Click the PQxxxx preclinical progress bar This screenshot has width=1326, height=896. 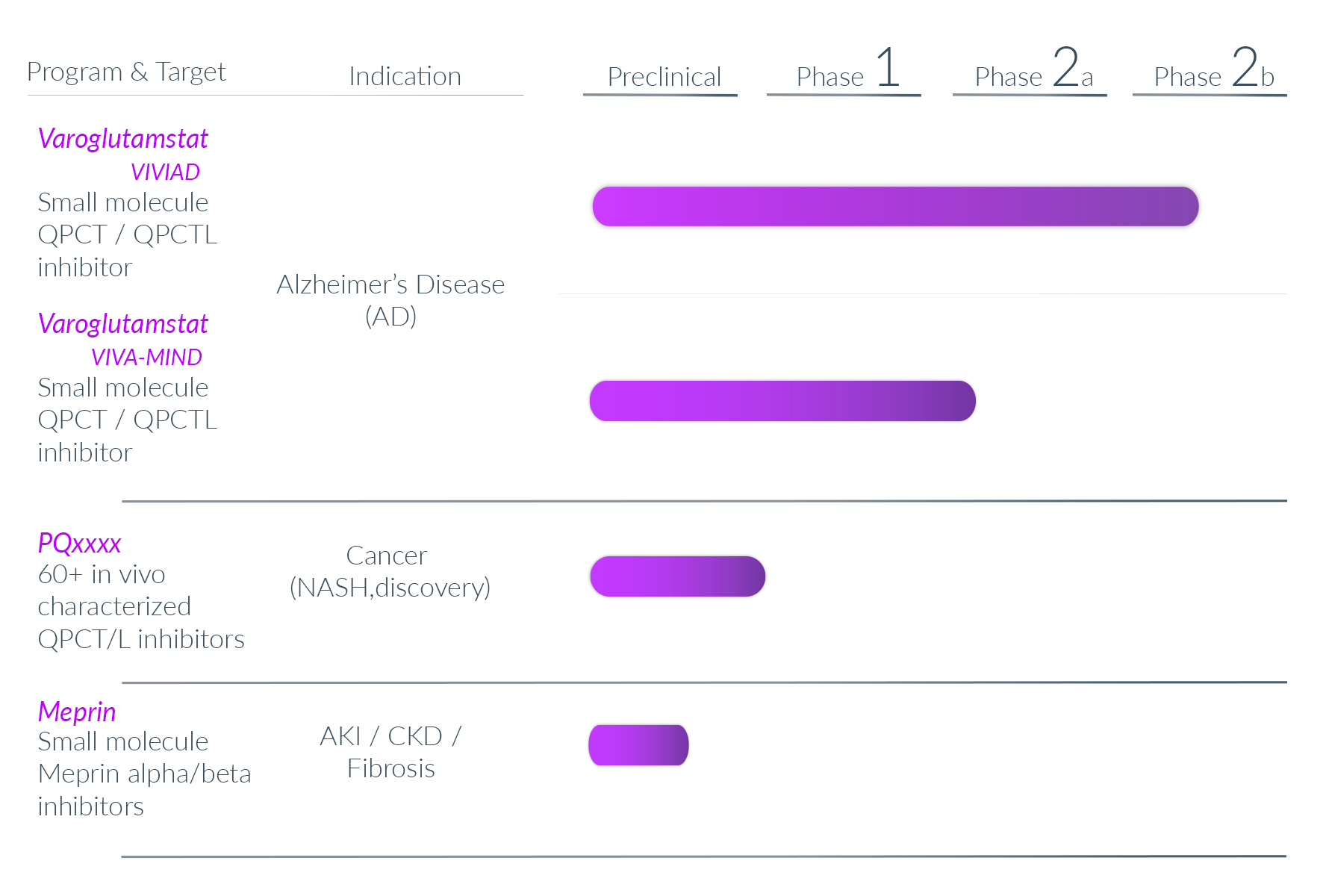click(x=677, y=576)
